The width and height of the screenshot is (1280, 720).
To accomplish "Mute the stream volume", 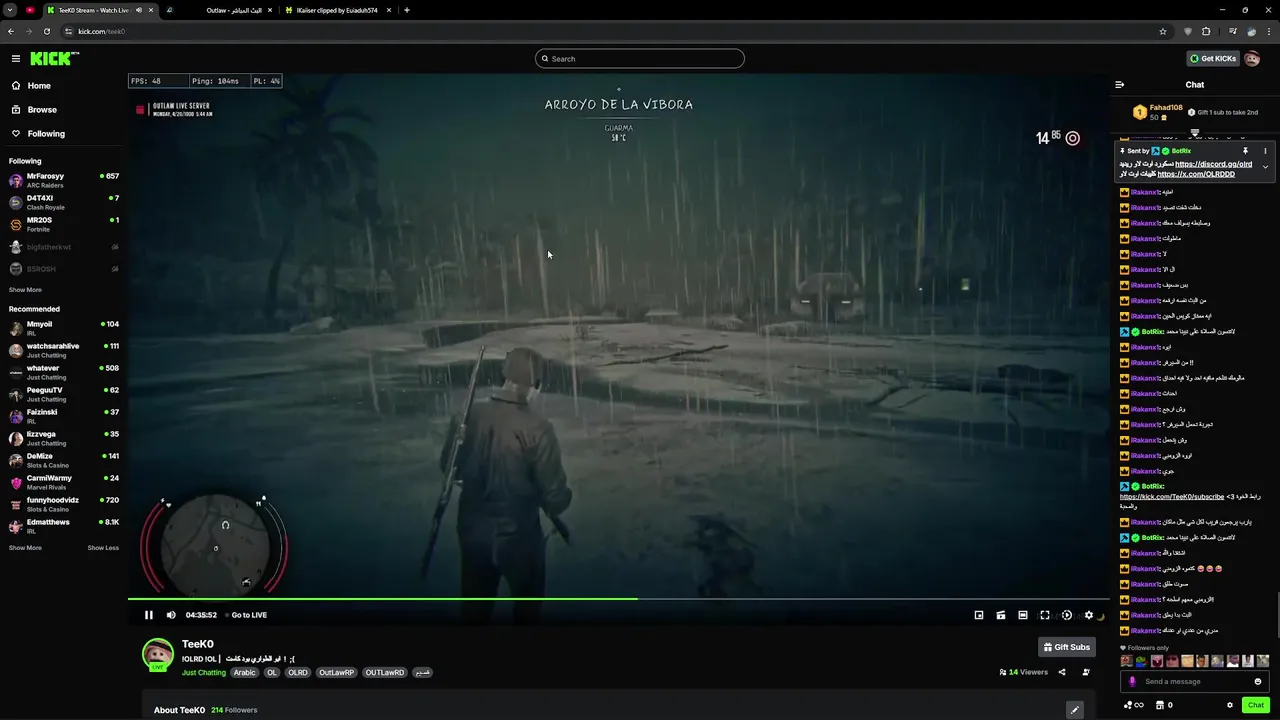I will tap(171, 615).
